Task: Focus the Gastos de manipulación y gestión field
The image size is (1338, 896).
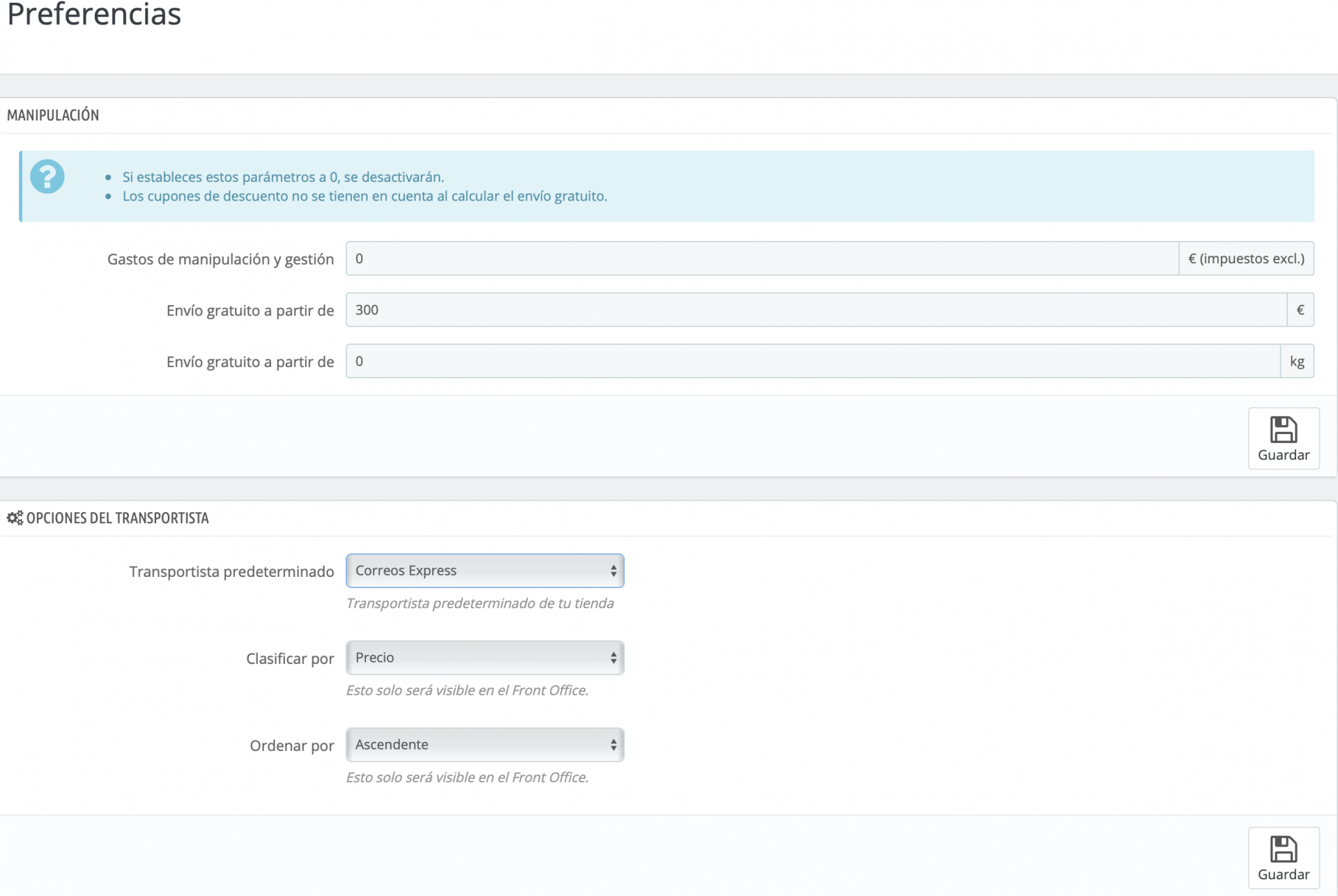Action: pyautogui.click(x=761, y=258)
